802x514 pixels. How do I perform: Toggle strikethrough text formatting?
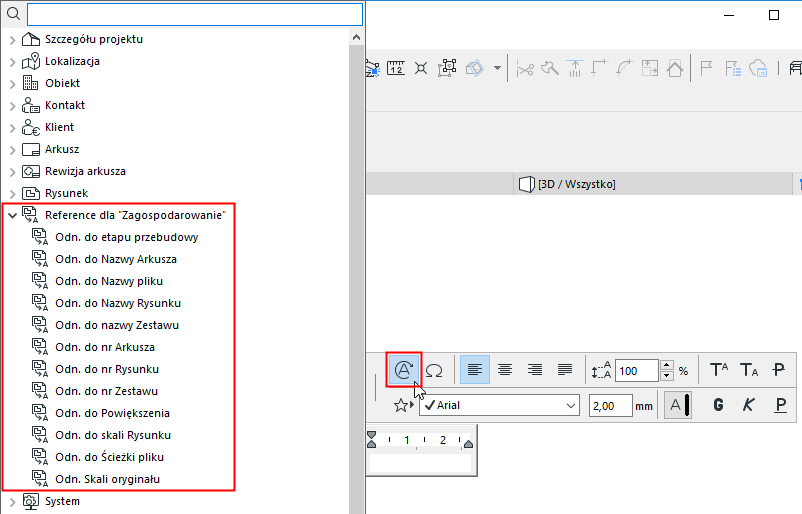tap(778, 369)
